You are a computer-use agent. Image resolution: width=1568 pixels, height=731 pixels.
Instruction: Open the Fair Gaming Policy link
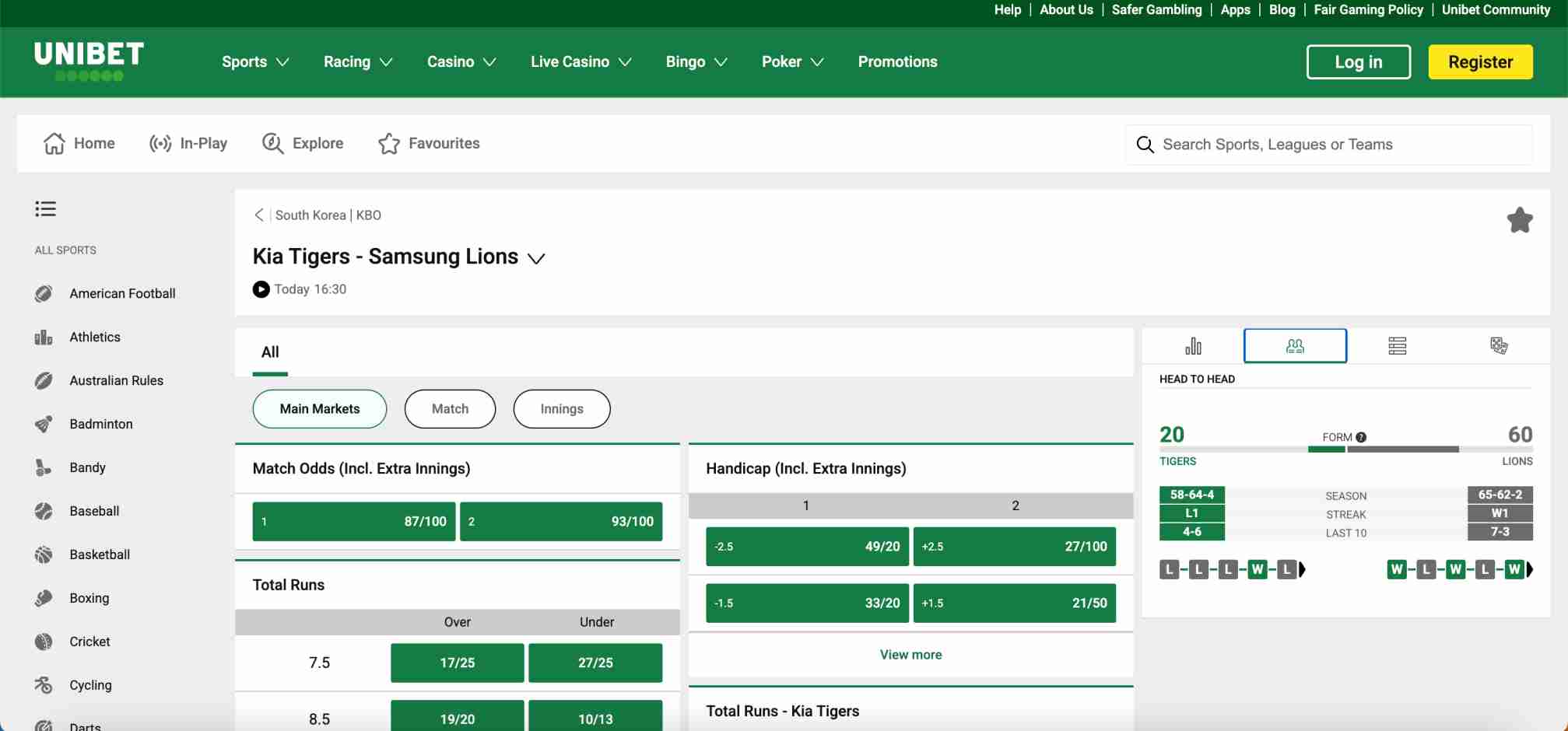(1368, 9)
